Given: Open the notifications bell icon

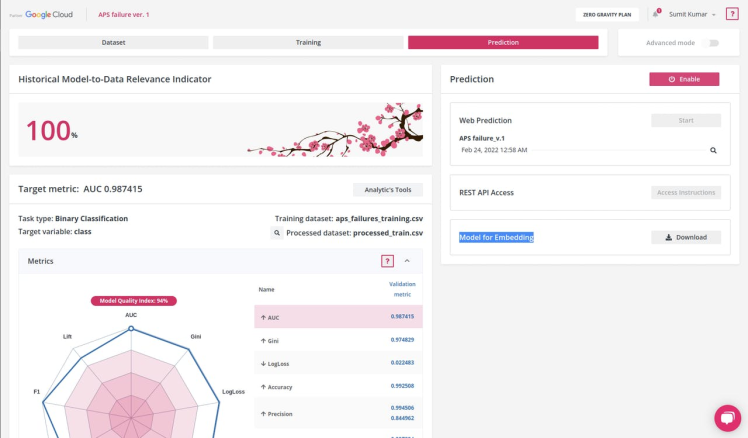Looking at the screenshot, I should (656, 14).
